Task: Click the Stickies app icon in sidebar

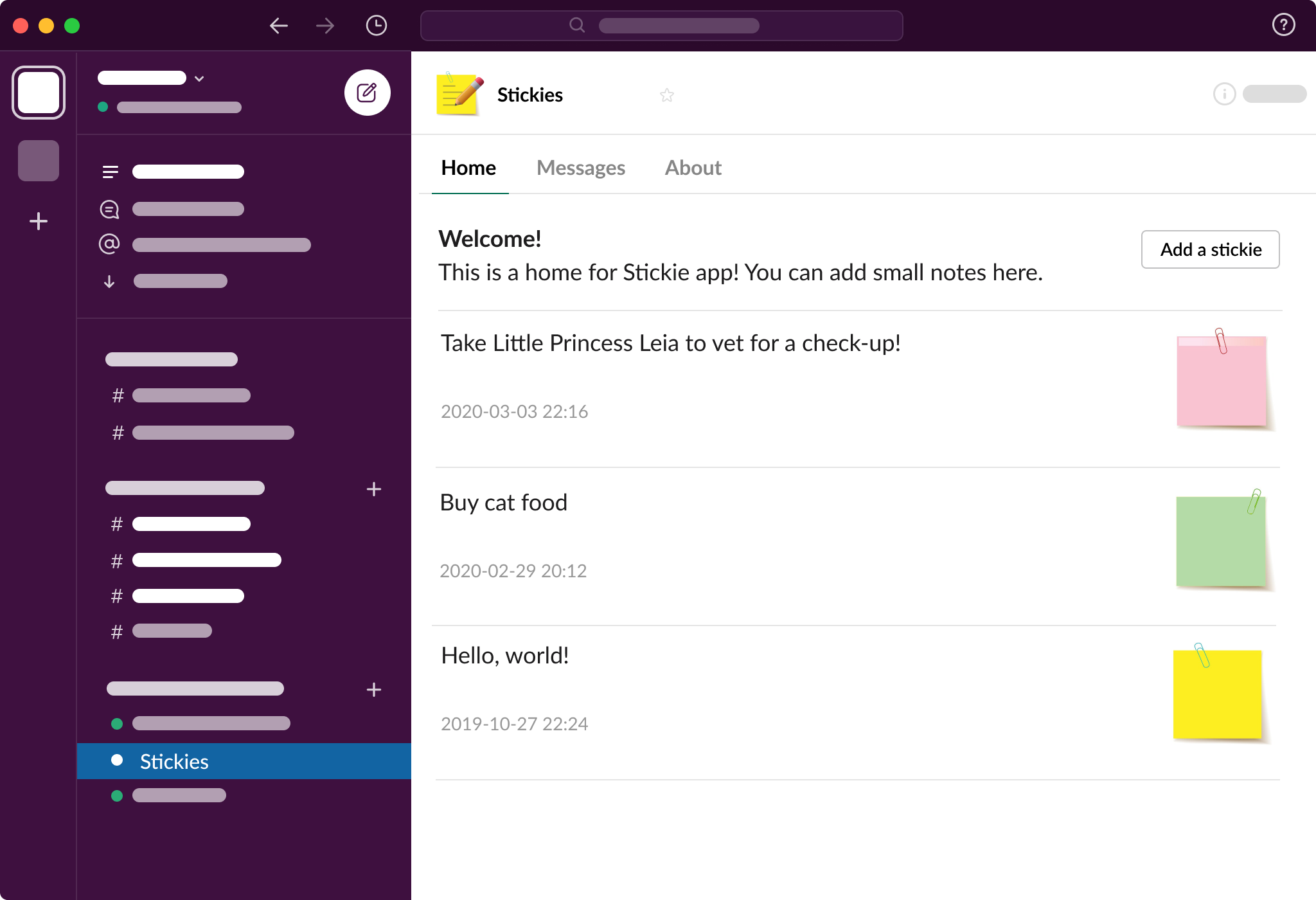Action: coord(117,760)
